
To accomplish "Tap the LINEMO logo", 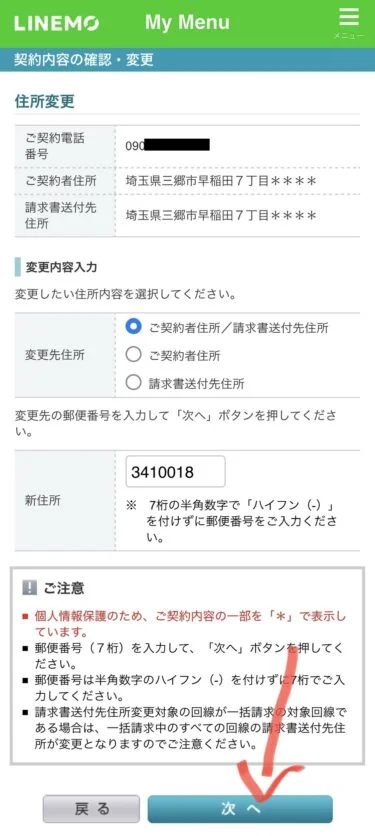I will click(x=57, y=23).
